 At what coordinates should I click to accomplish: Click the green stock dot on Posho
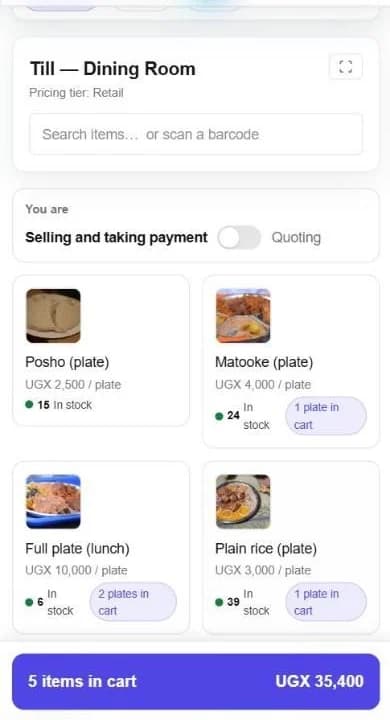tap(29, 405)
